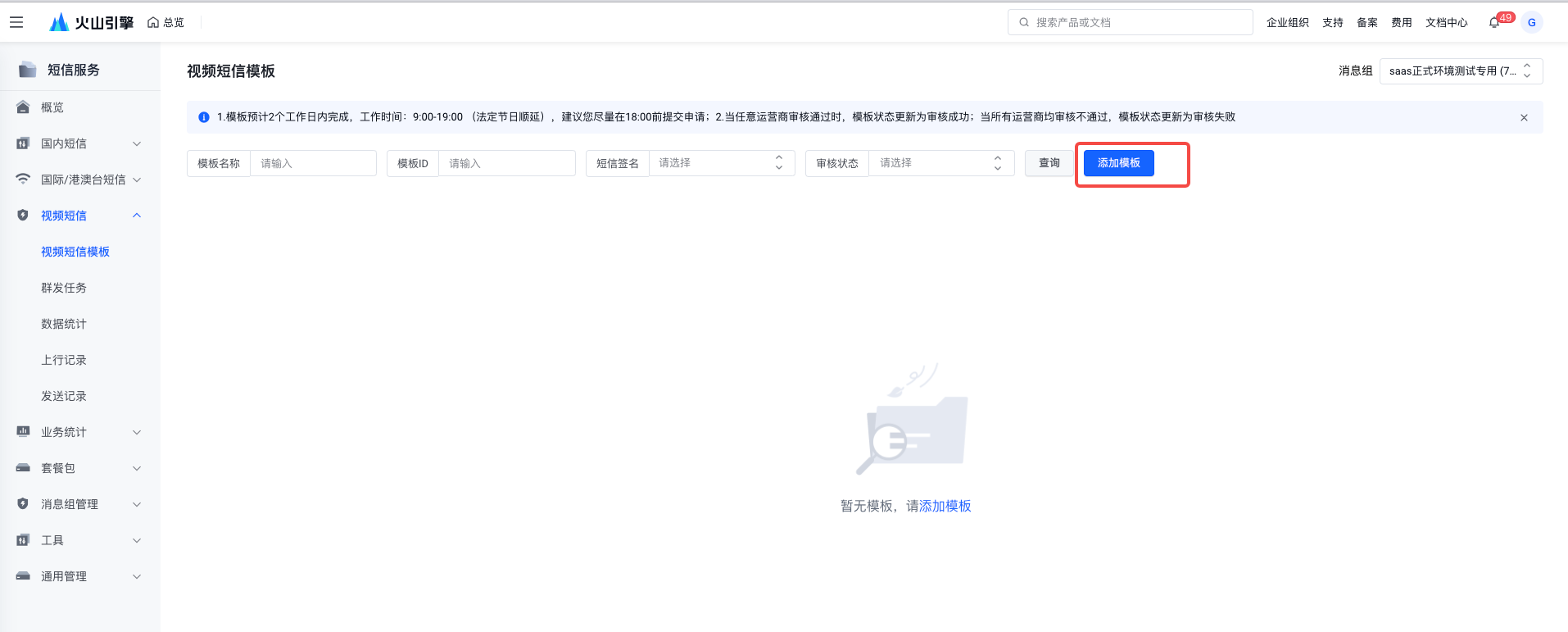Click the 短信服务 sidebar title
Viewport: 1568px width, 632px height.
coord(74,70)
